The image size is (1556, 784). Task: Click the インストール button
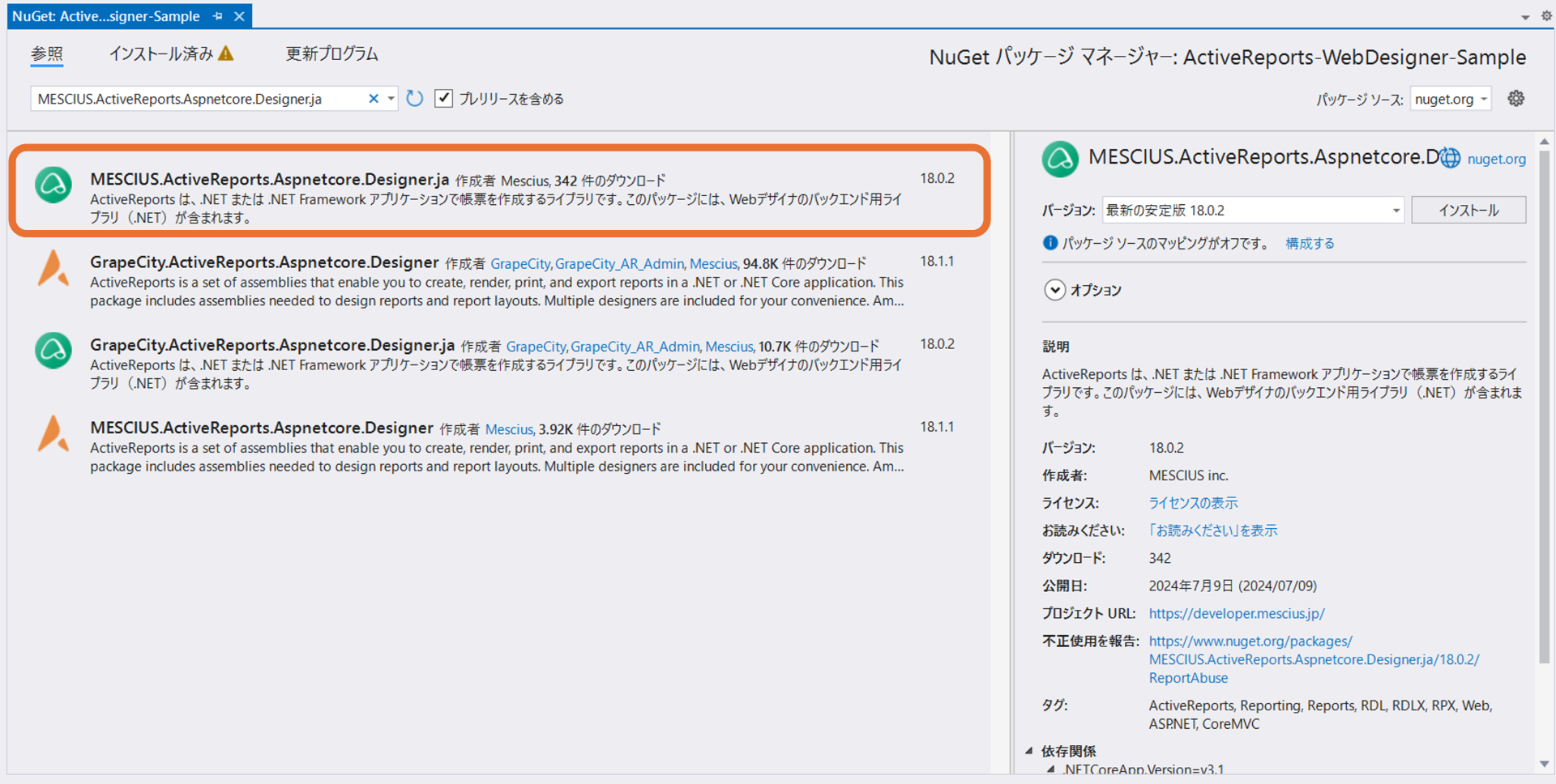(x=1468, y=211)
